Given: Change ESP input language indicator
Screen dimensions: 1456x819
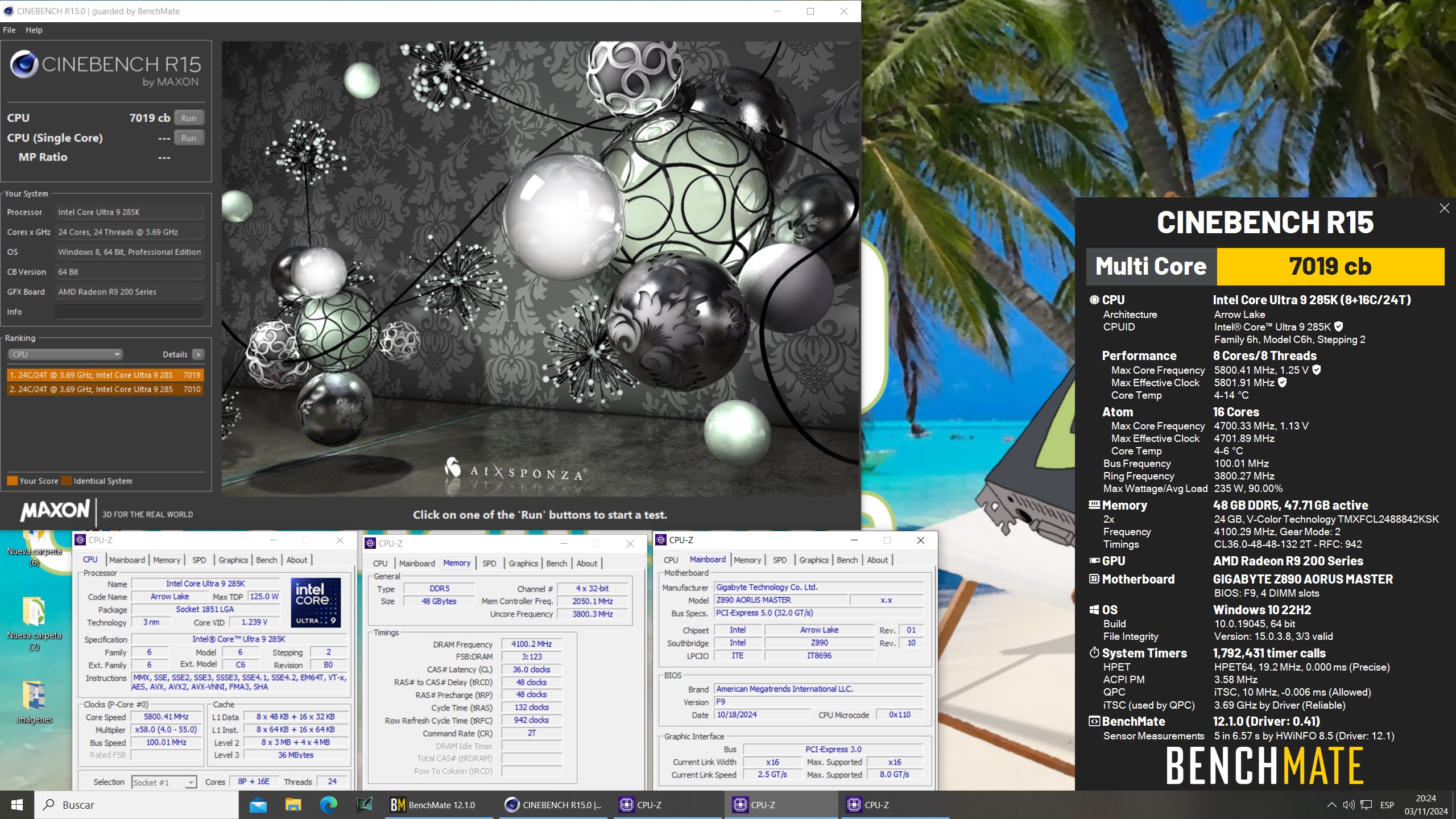Looking at the screenshot, I should click(x=1387, y=805).
